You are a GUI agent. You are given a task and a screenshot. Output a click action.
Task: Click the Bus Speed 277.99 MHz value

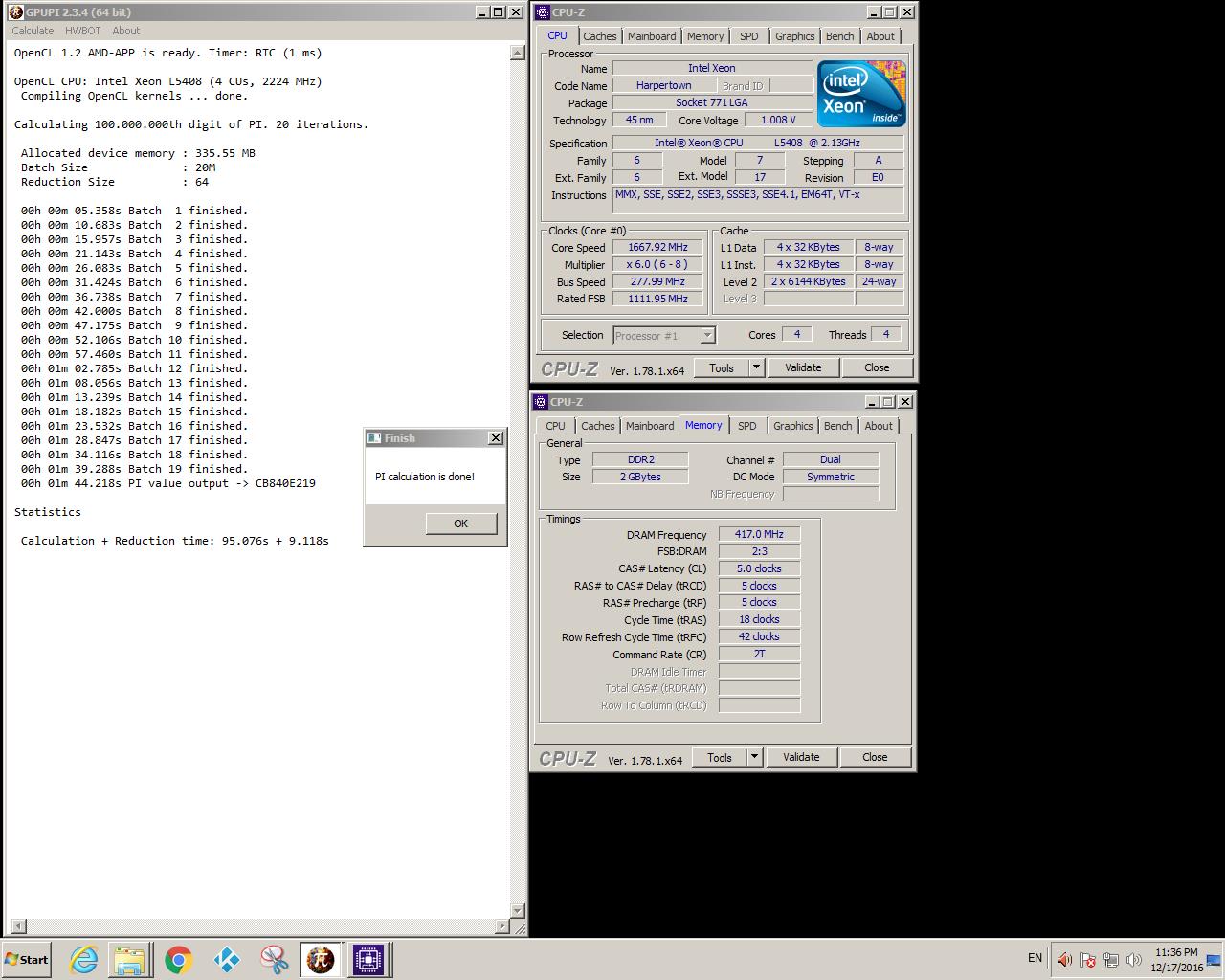click(x=657, y=281)
